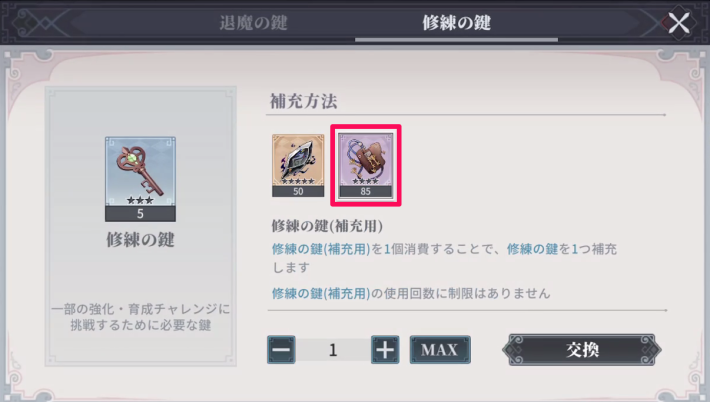Click the key description text about チャレンジ
This screenshot has width=710, height=402.
point(140,317)
